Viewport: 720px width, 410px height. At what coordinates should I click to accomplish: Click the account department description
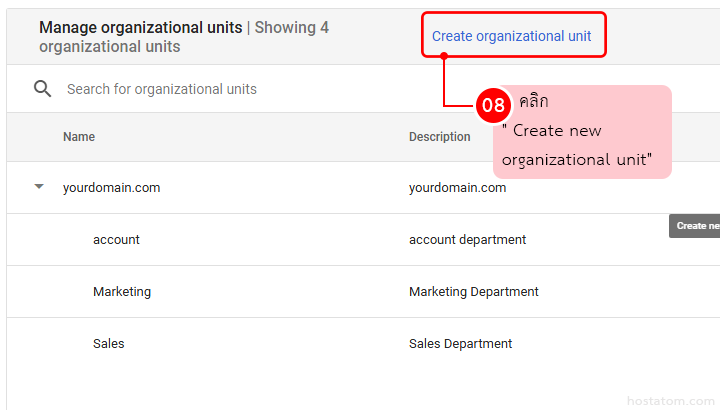click(x=467, y=239)
